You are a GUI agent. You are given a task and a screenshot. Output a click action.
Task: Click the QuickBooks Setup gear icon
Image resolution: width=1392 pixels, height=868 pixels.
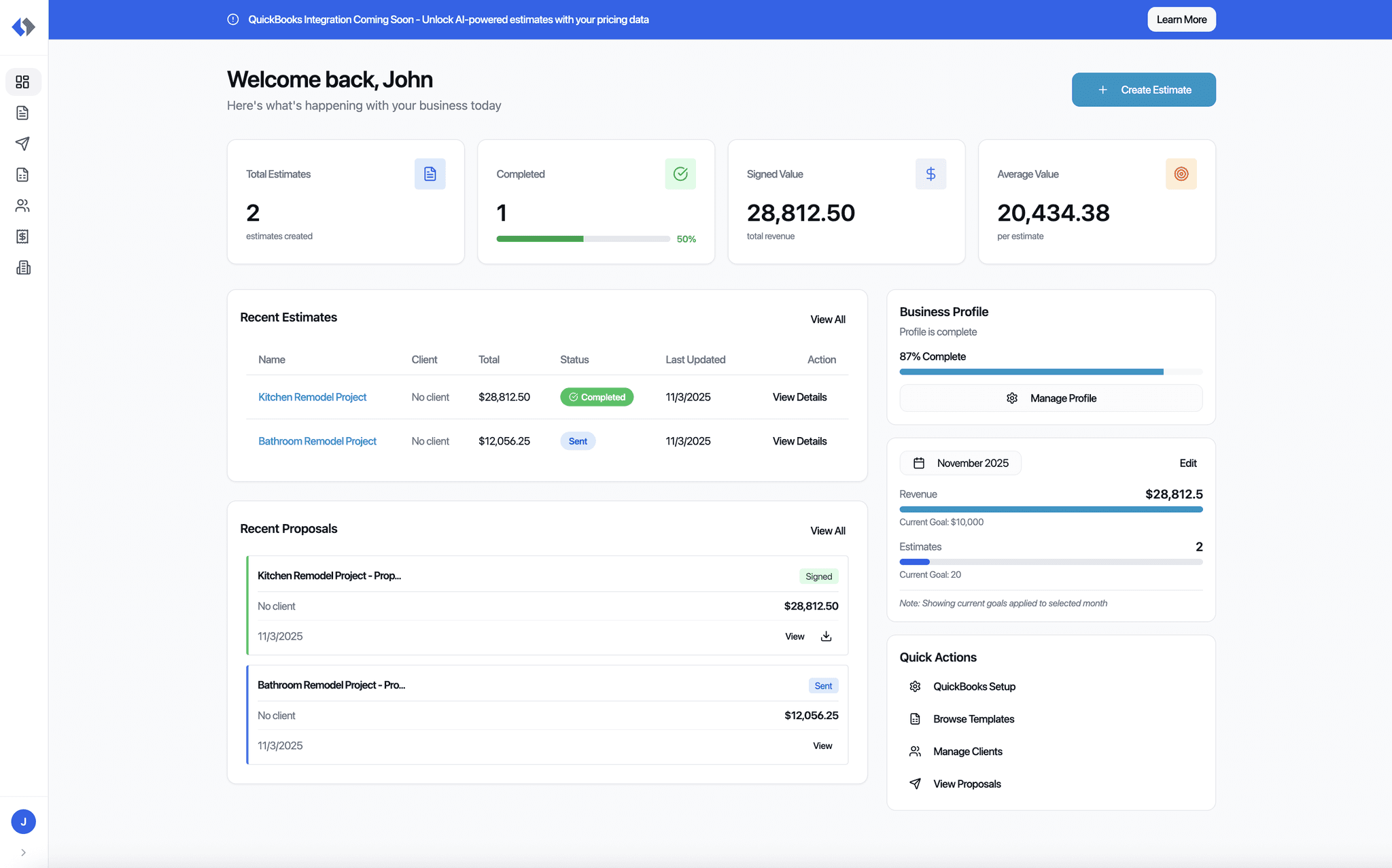point(915,687)
